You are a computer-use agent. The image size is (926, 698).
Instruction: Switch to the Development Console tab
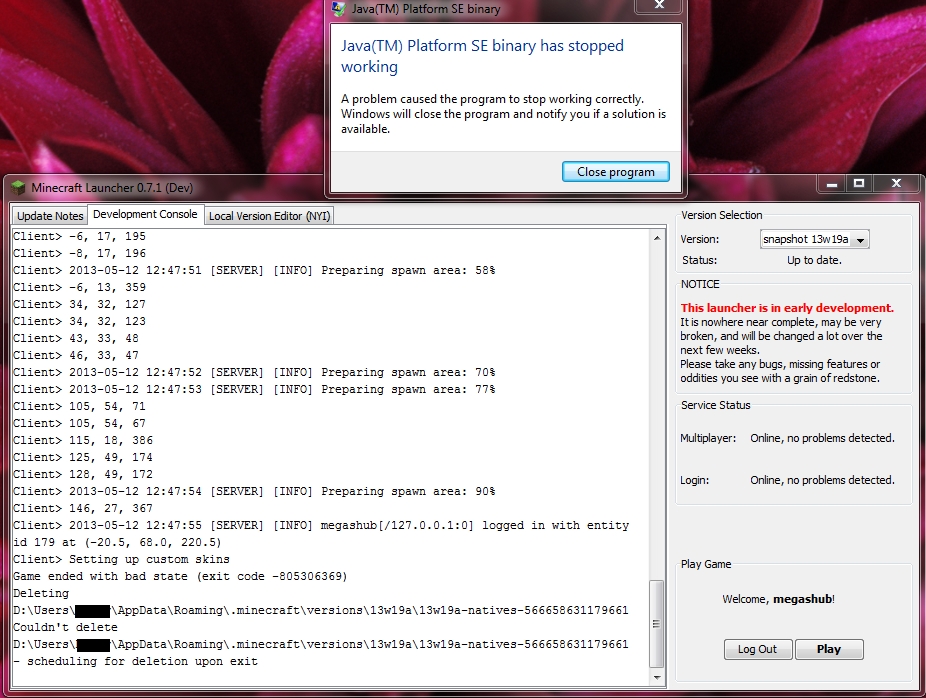click(x=145, y=214)
